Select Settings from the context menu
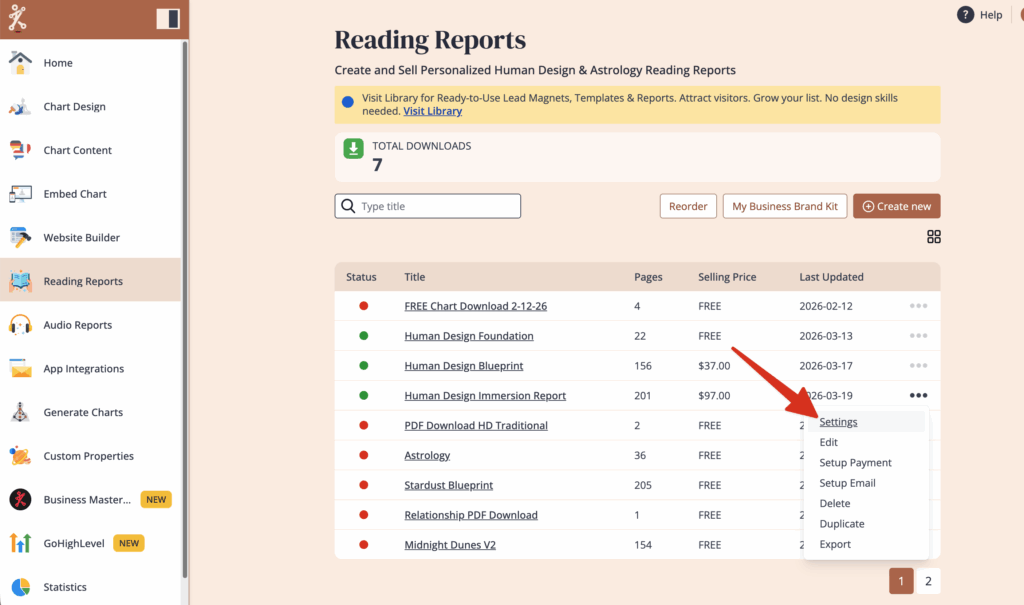Image resolution: width=1024 pixels, height=605 pixels. click(838, 422)
